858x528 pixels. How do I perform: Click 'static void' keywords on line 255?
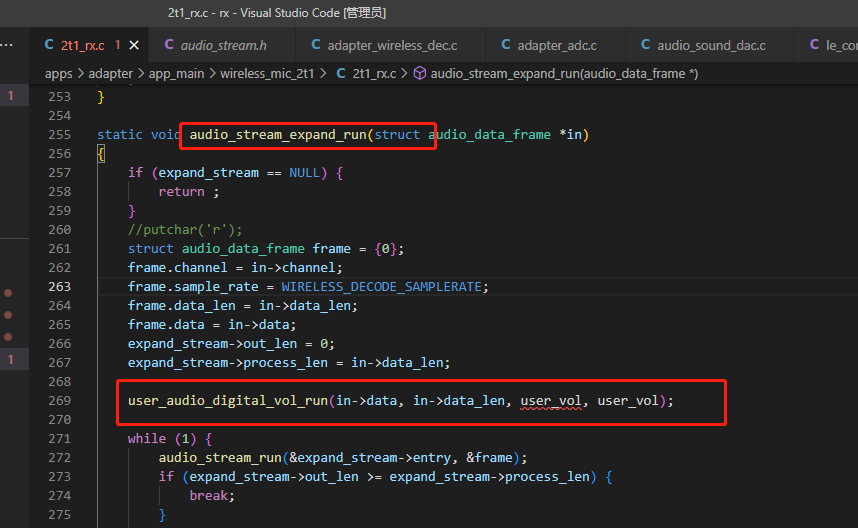pos(138,135)
